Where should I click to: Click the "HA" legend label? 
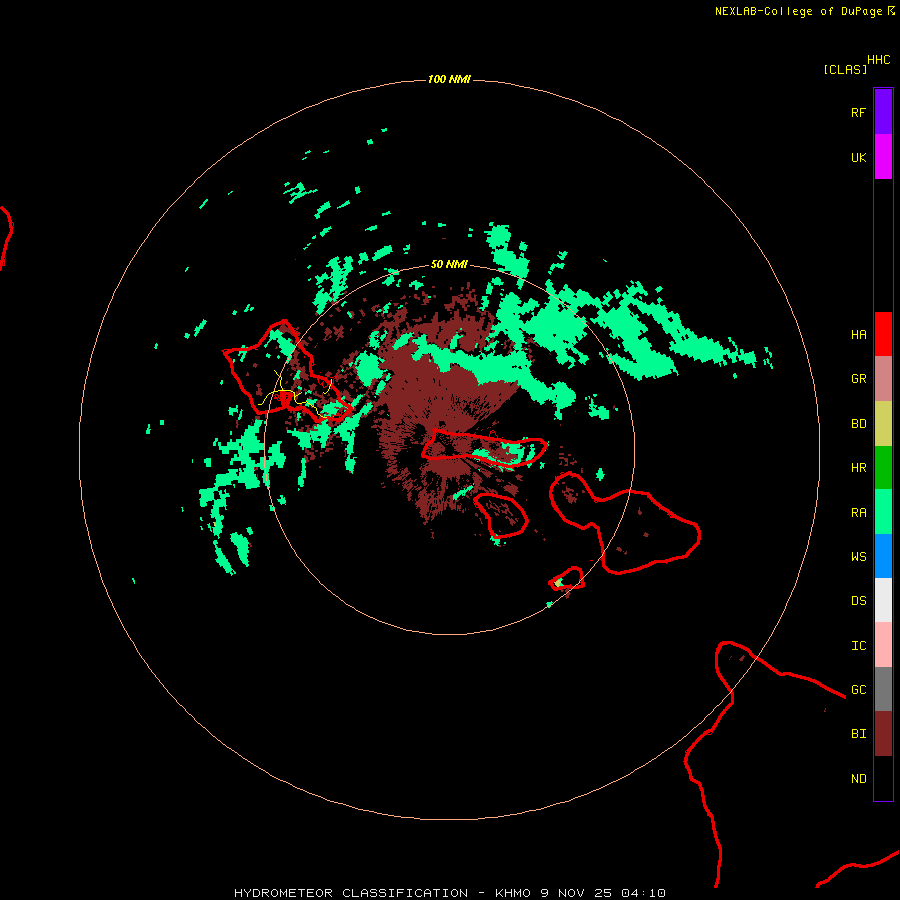[858, 335]
